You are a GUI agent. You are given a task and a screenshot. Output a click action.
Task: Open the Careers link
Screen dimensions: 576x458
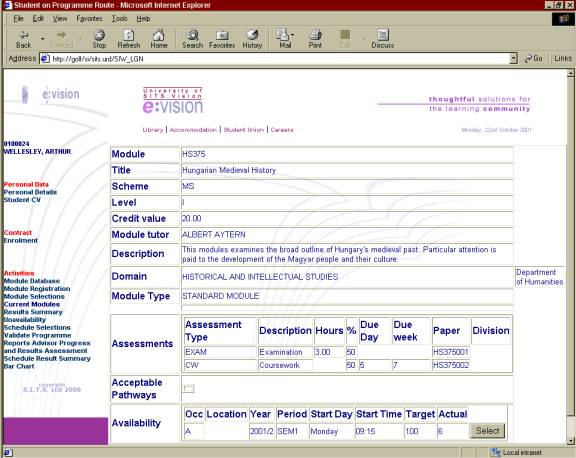coord(282,130)
